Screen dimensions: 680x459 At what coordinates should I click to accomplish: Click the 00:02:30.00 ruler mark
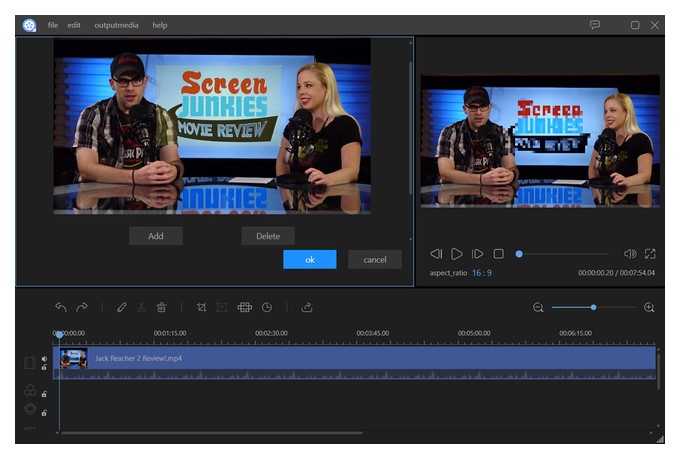tap(271, 333)
